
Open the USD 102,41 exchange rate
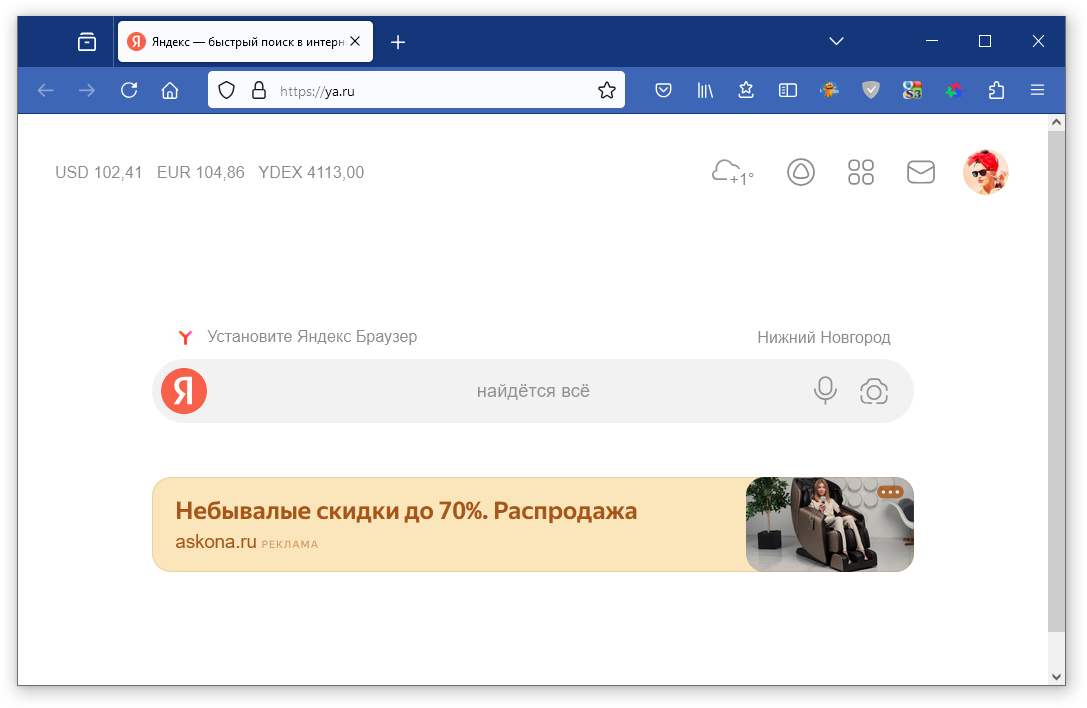[98, 173]
